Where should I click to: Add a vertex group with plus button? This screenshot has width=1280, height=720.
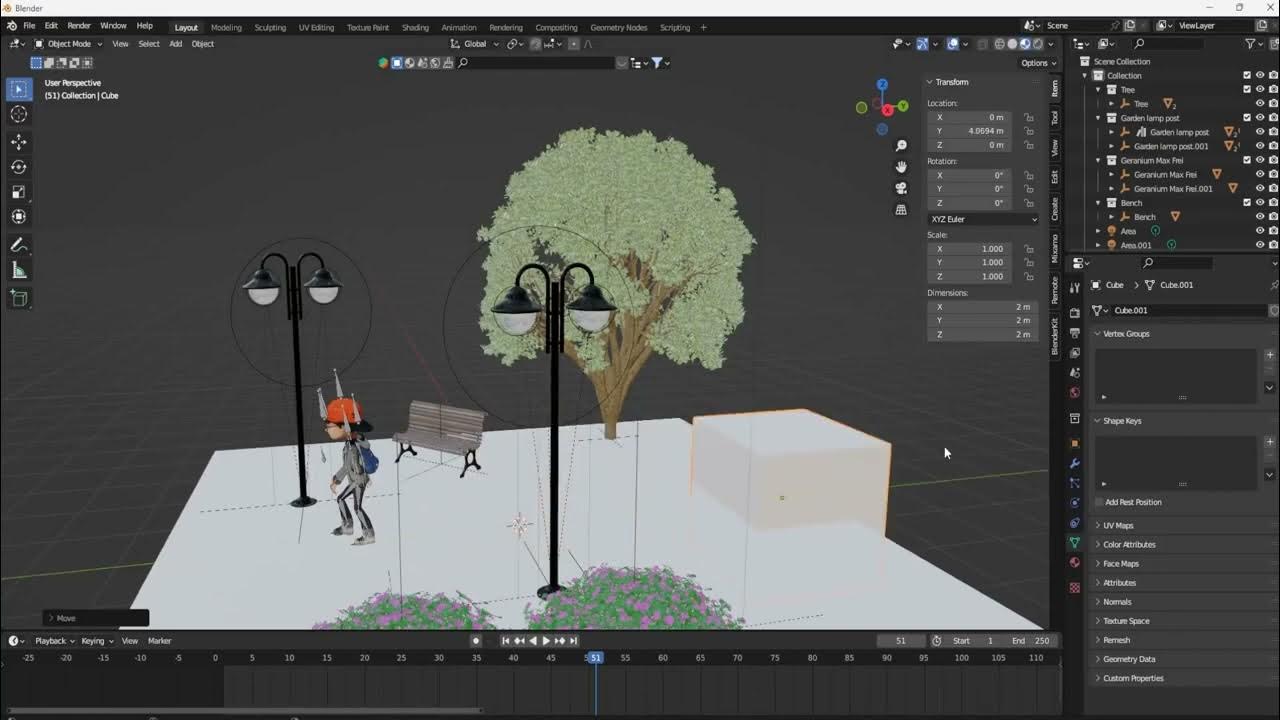pos(1270,354)
